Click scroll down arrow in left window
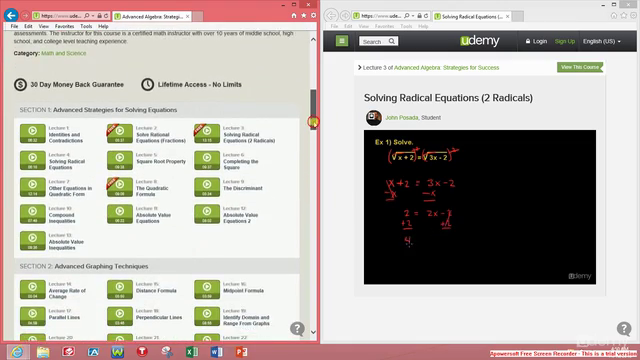Screen dimensions: 640x360 point(313,332)
